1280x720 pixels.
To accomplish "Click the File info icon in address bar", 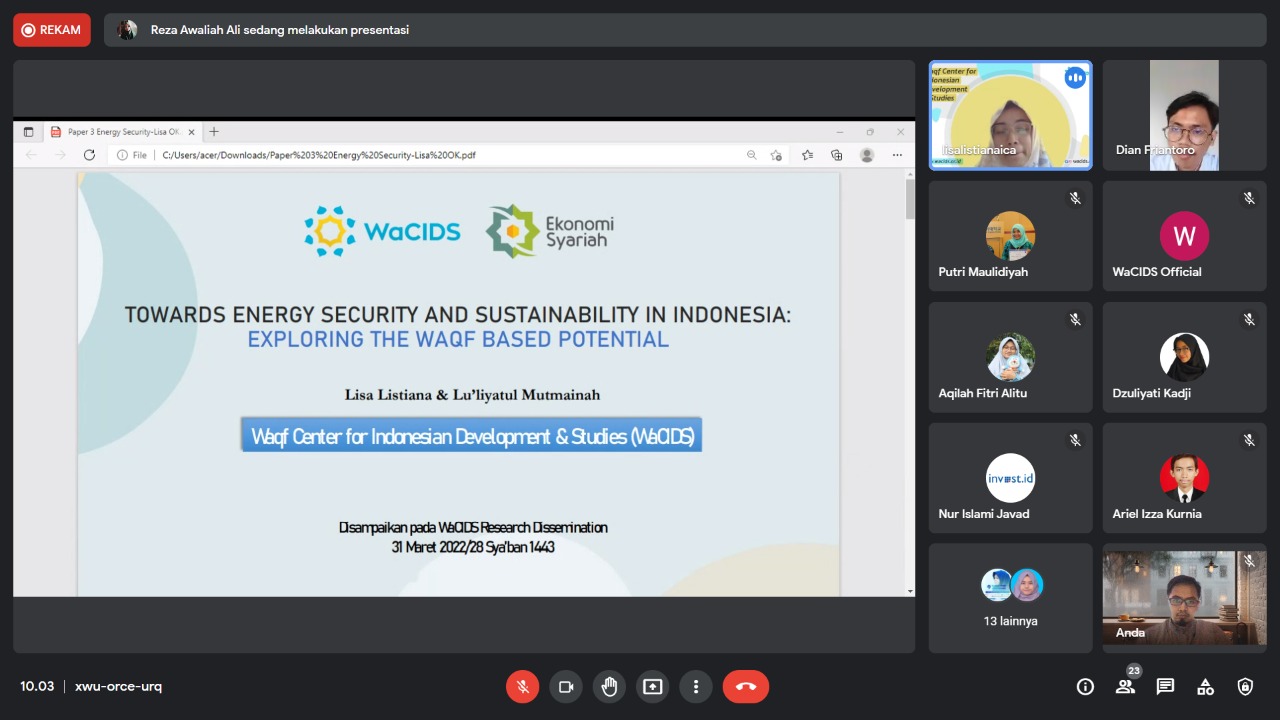I will 131,155.
